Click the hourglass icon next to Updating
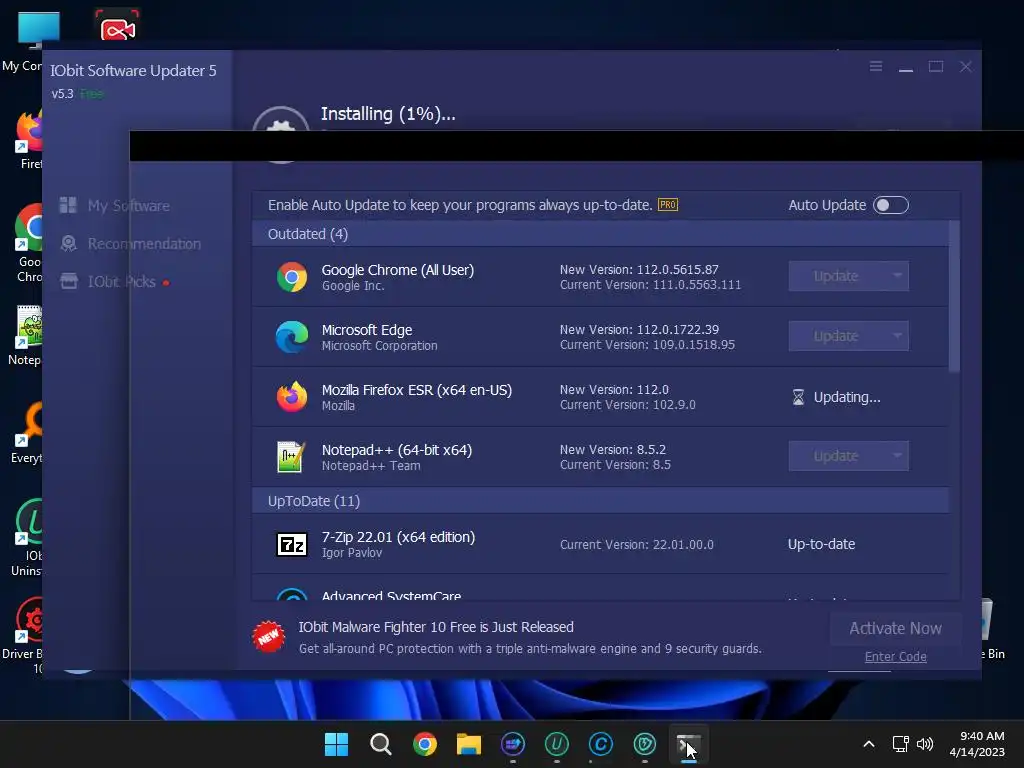 pos(798,397)
